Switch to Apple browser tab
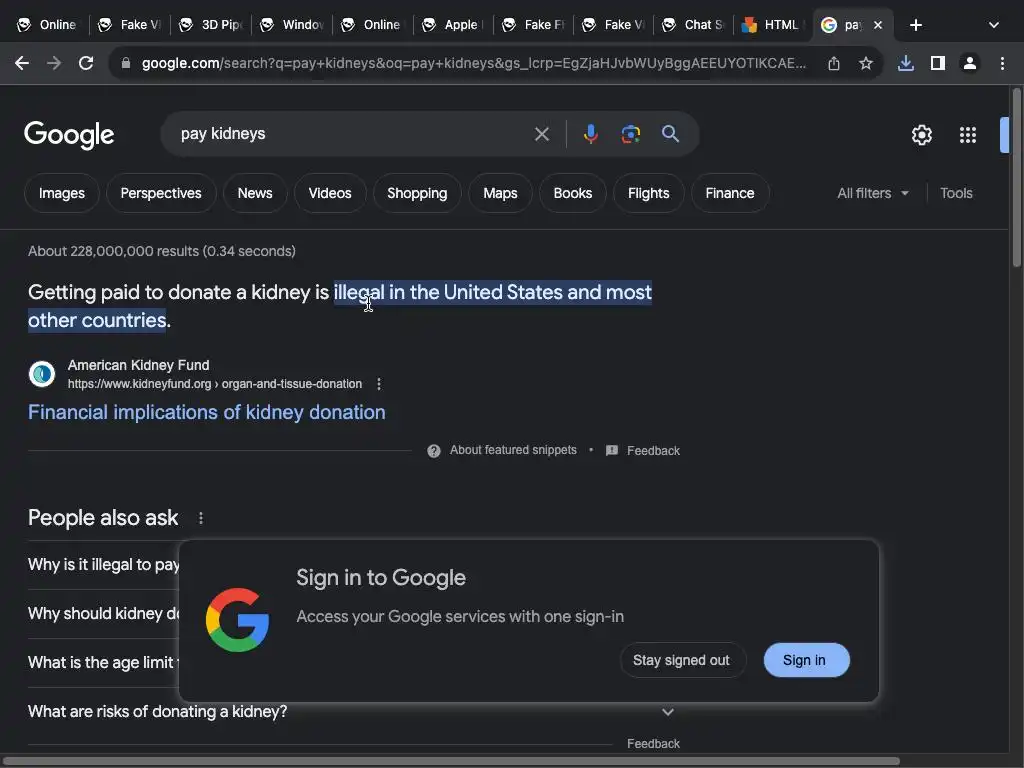 click(x=453, y=25)
